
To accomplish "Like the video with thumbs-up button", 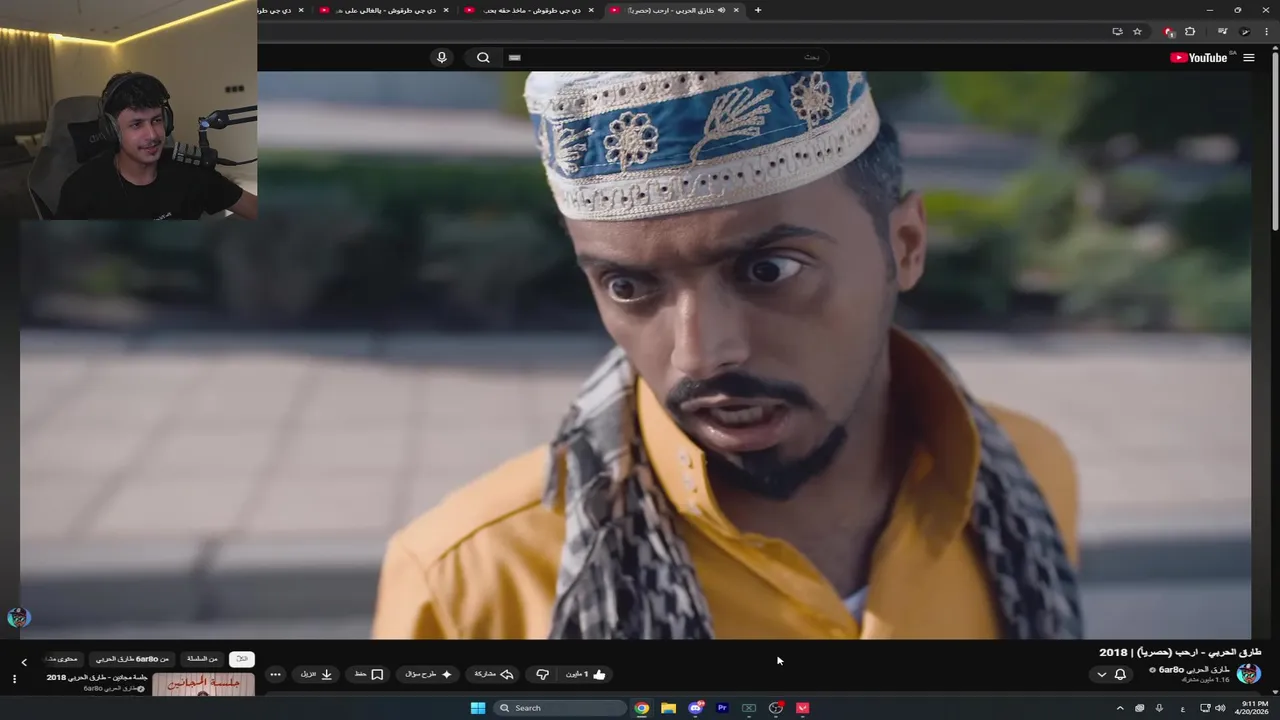I will [x=586, y=675].
